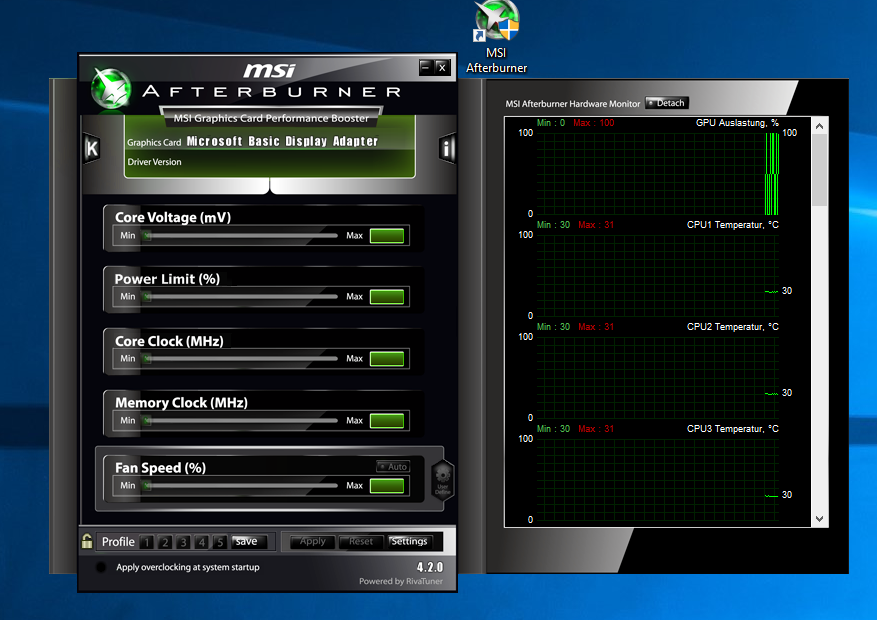Select profile slot 3
Image resolution: width=877 pixels, height=620 pixels.
183,542
